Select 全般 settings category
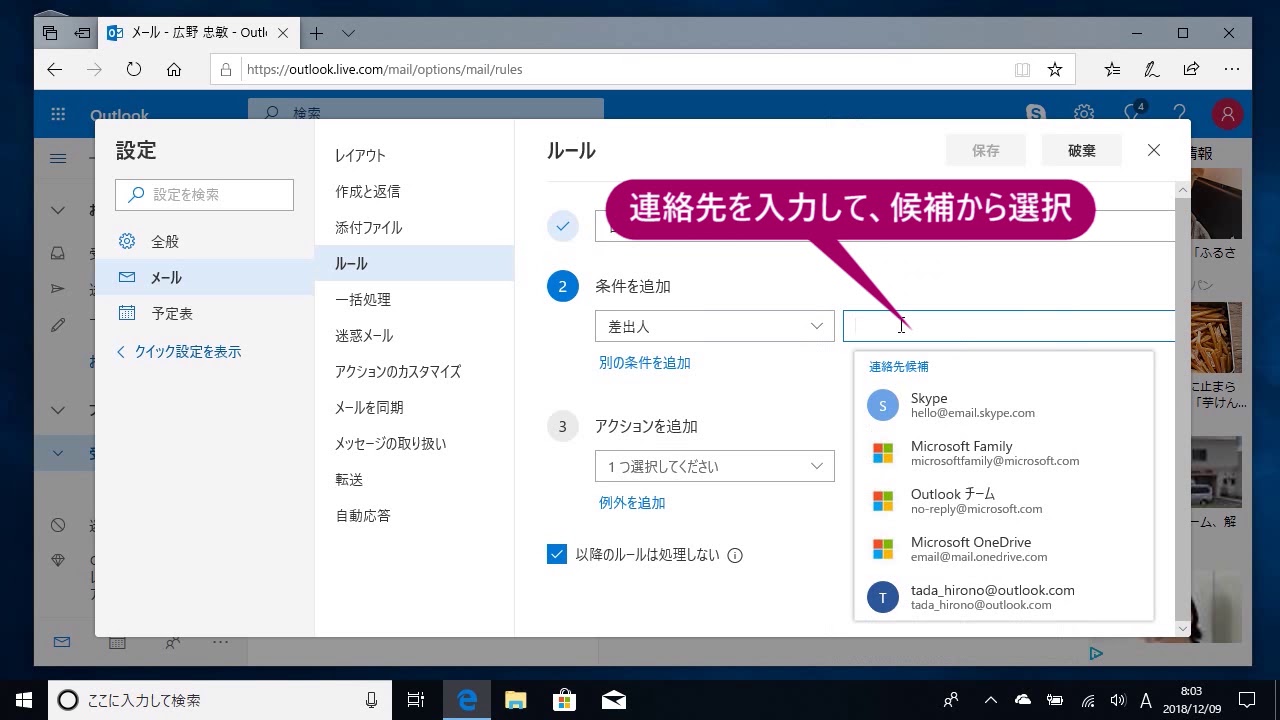1280x720 pixels. pos(204,241)
